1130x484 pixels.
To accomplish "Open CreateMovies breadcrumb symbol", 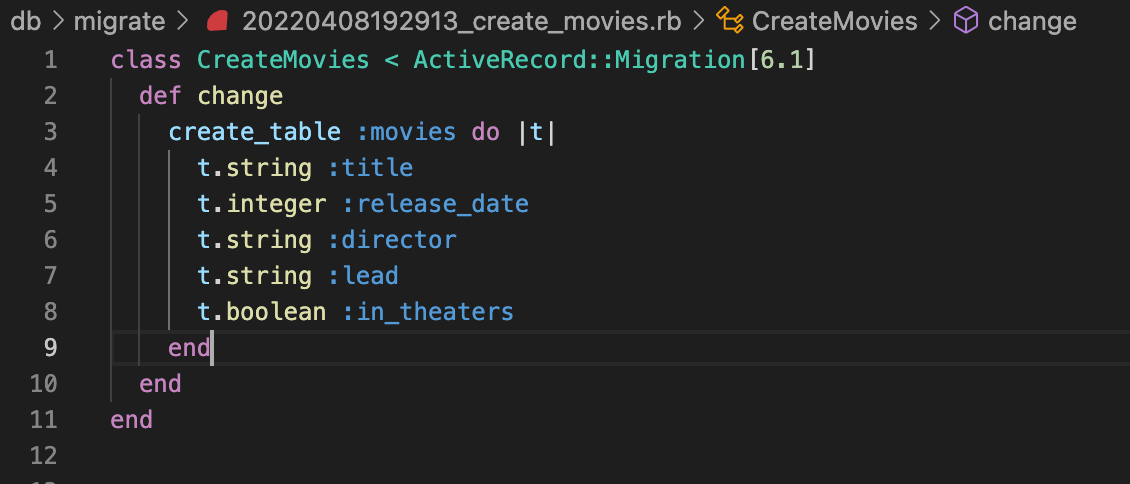I will [835, 22].
